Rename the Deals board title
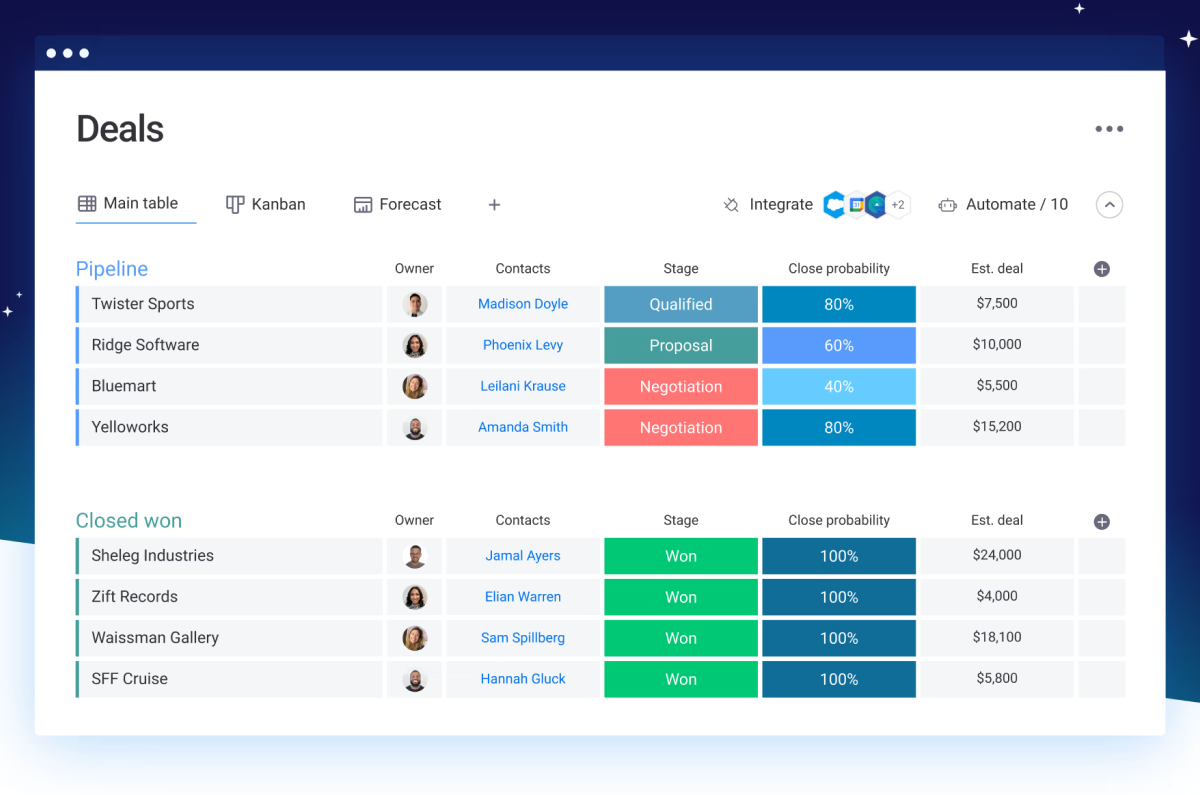 [120, 129]
